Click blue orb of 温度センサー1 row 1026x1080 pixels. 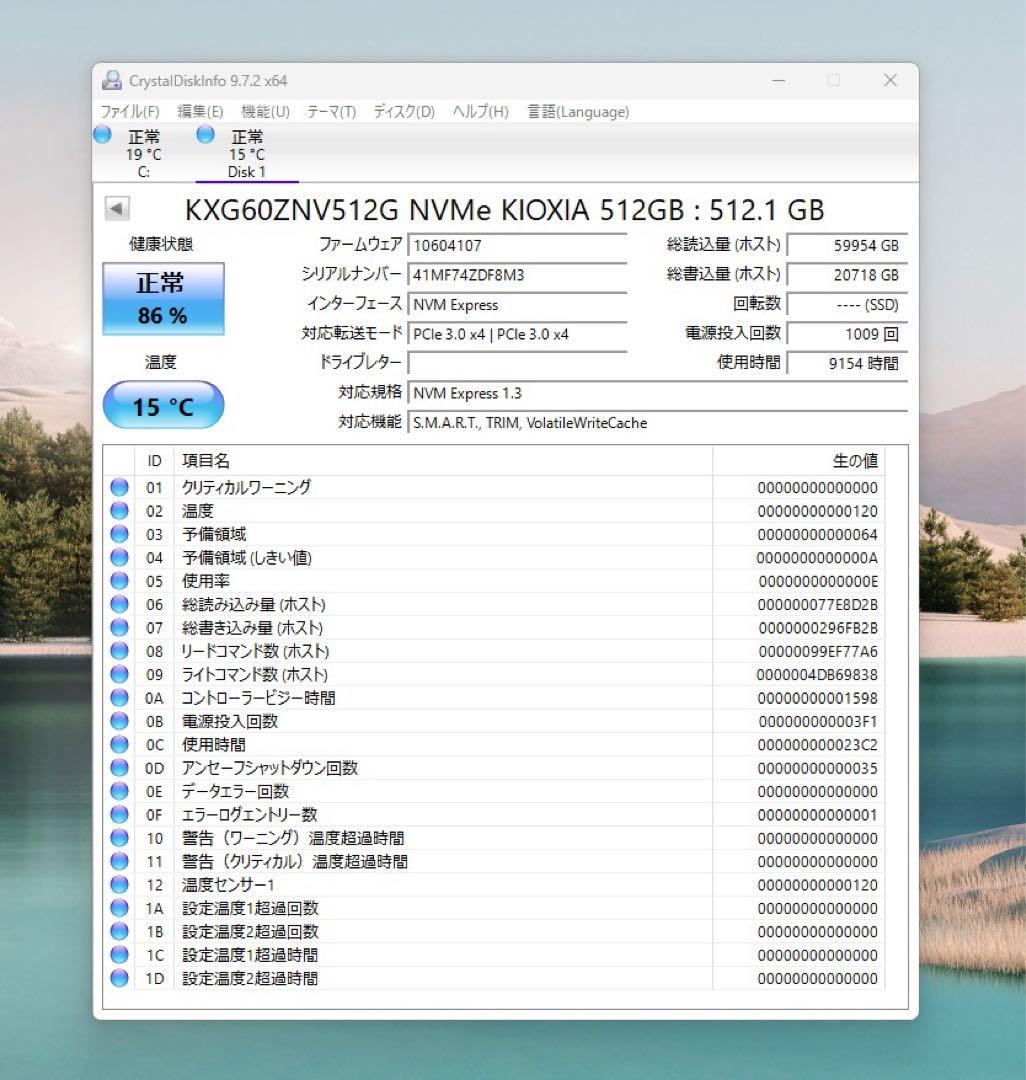point(119,885)
